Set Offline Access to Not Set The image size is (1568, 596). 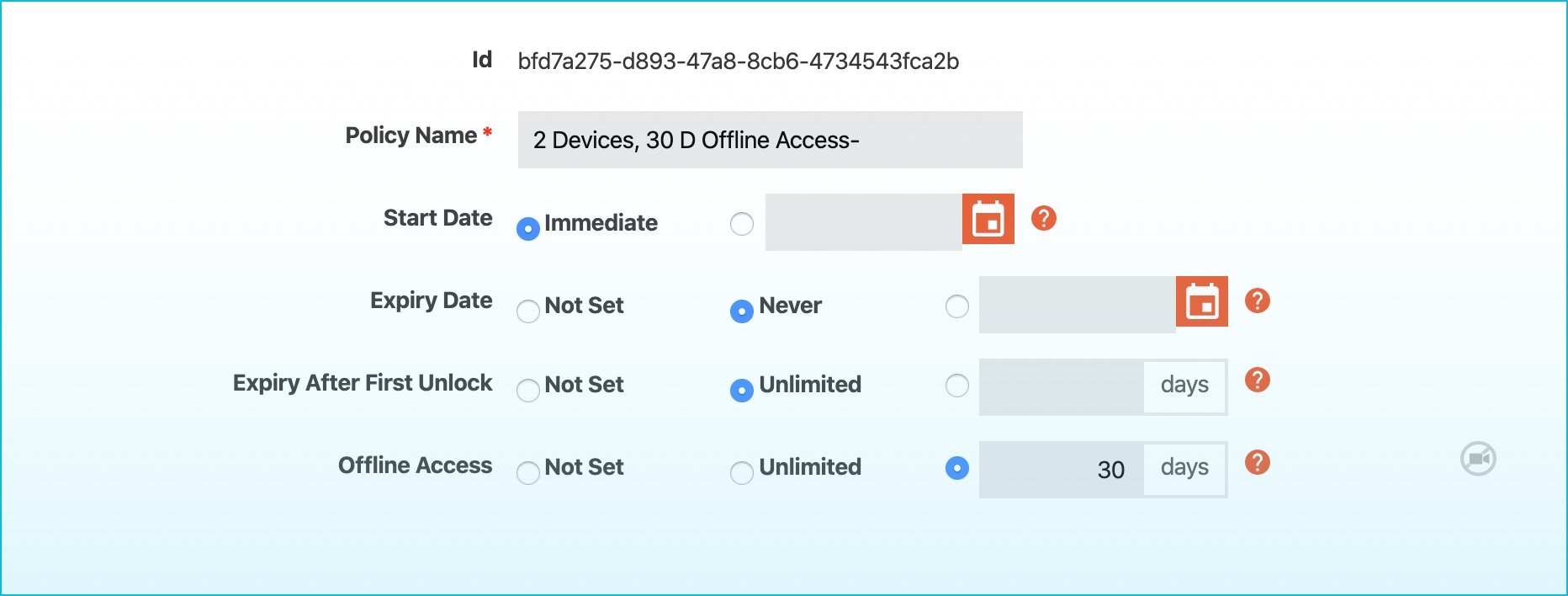pos(527,472)
